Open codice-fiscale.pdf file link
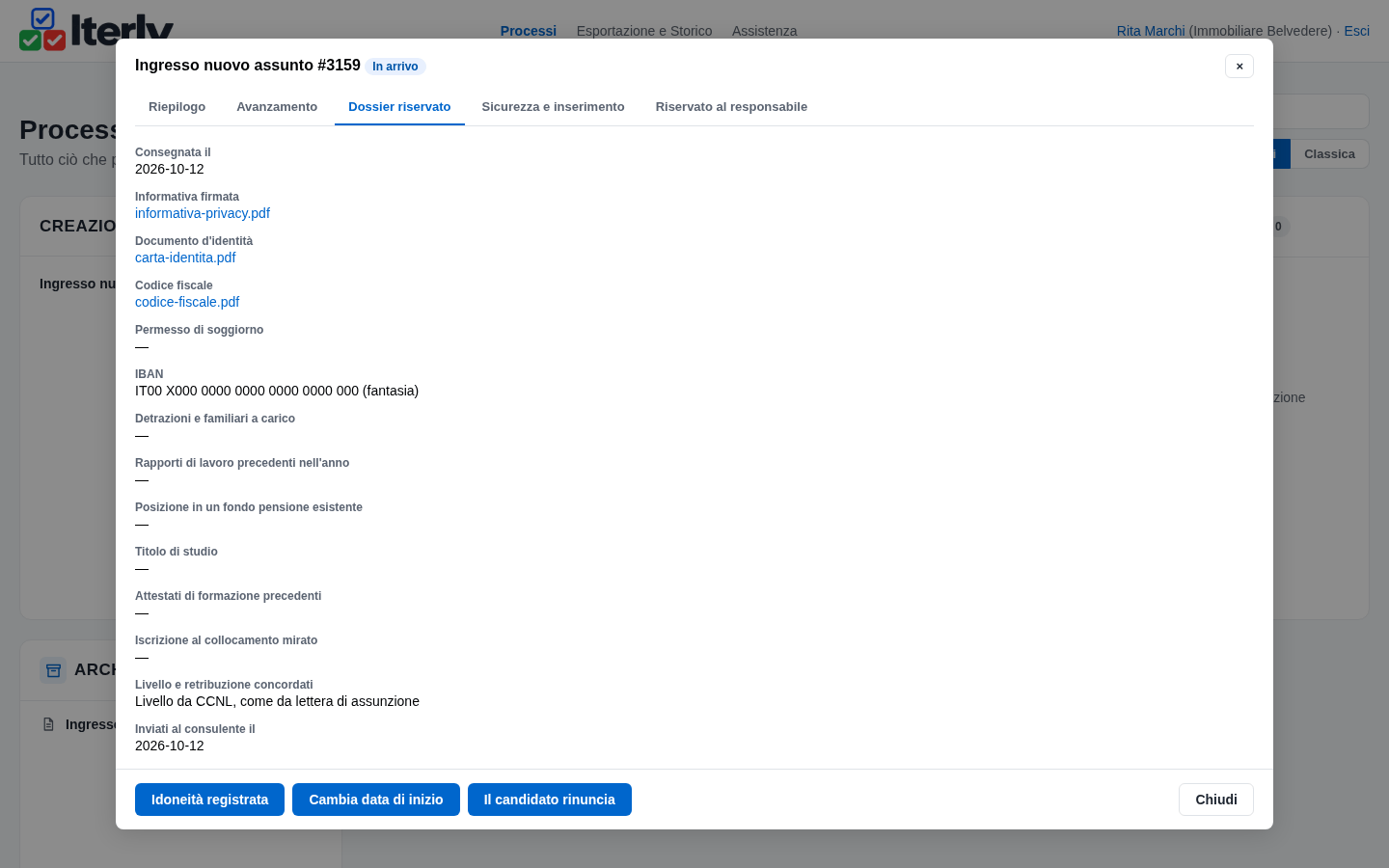Image resolution: width=1389 pixels, height=868 pixels. 187,302
